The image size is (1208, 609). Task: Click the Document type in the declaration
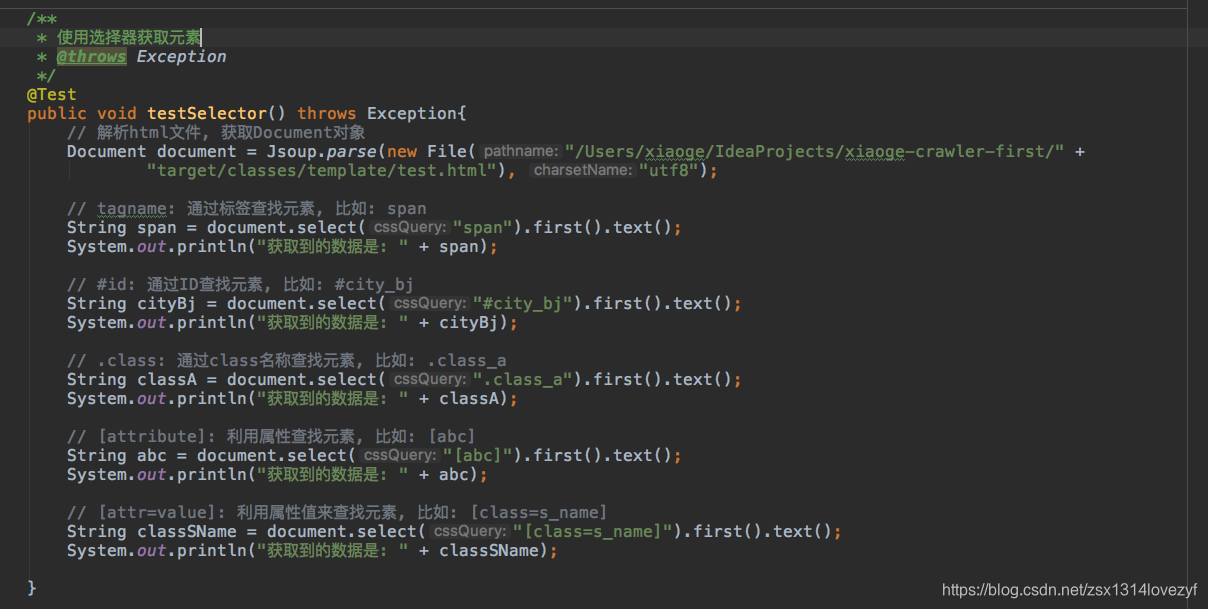pos(106,151)
